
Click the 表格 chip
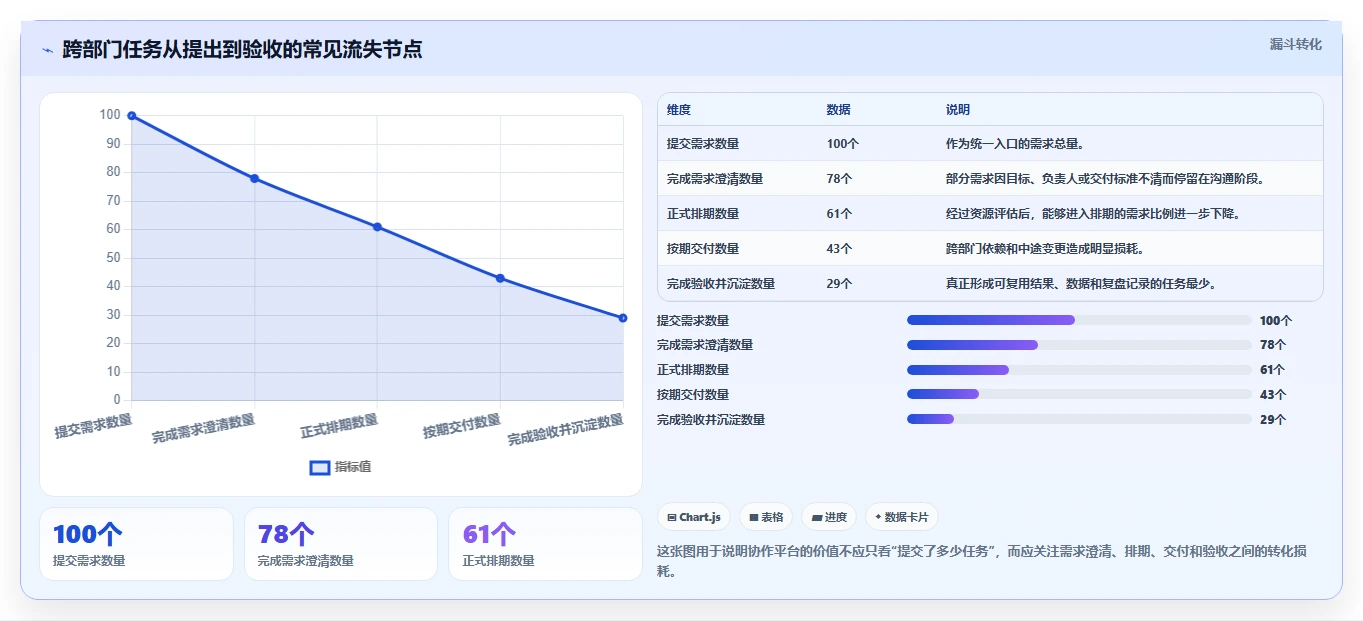point(766,517)
